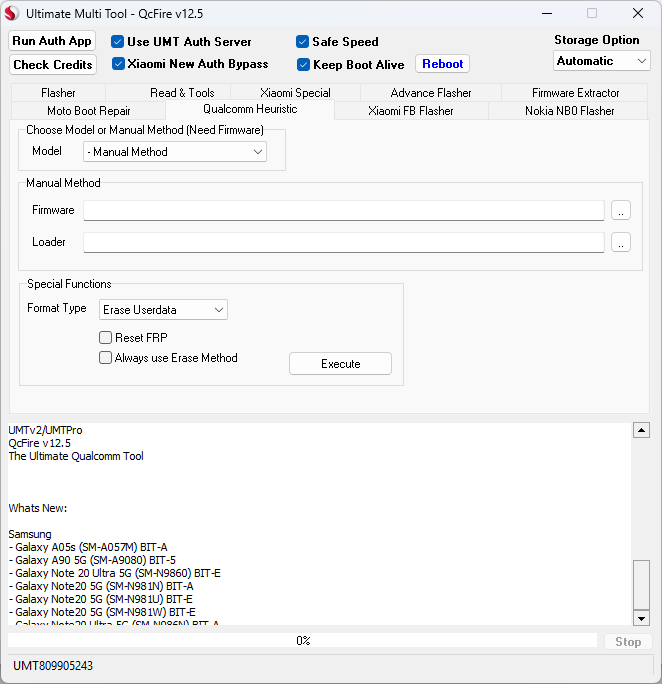Open the Advance Flasher tab

[431, 93]
